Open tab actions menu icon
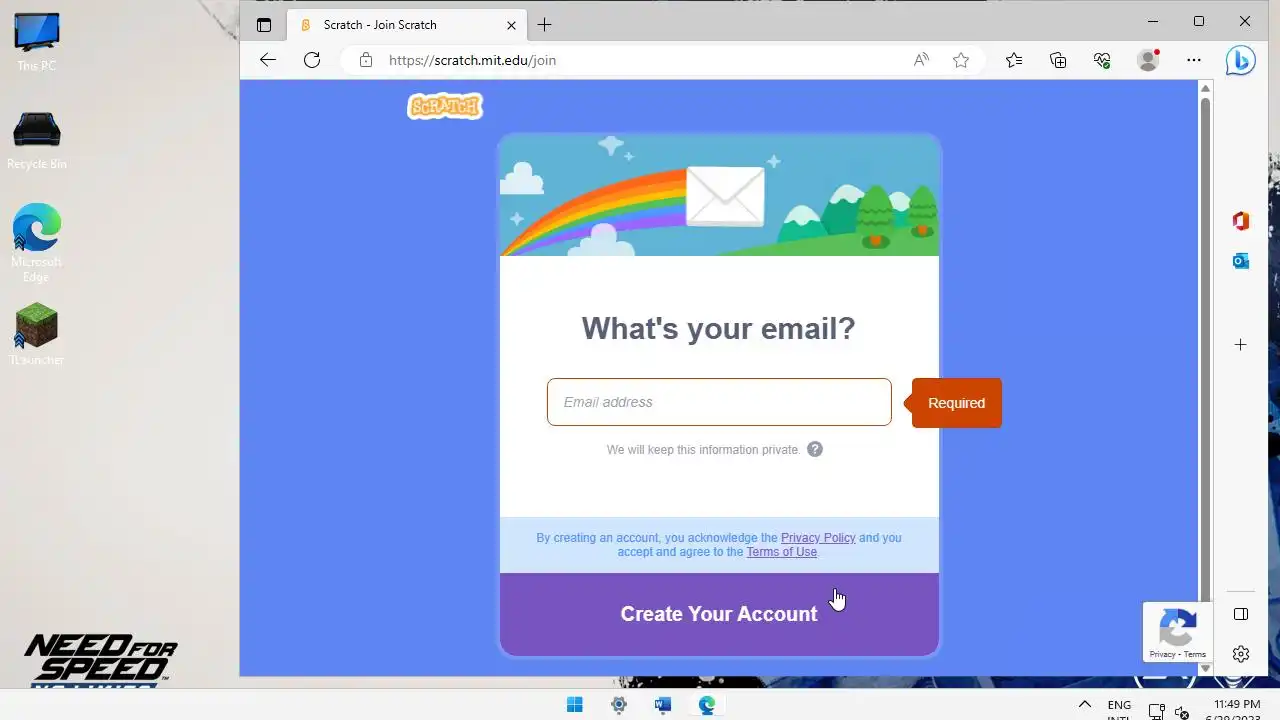 pos(264,25)
